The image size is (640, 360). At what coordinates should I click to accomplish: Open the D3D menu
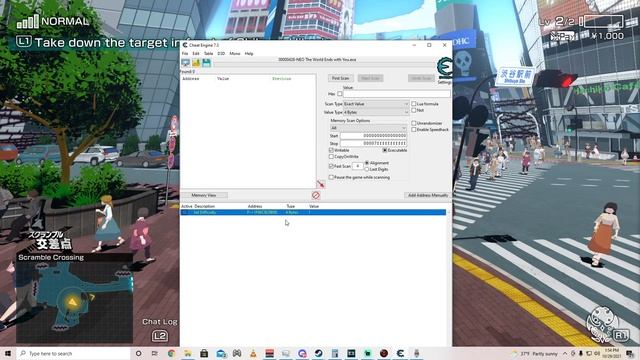pyautogui.click(x=221, y=53)
